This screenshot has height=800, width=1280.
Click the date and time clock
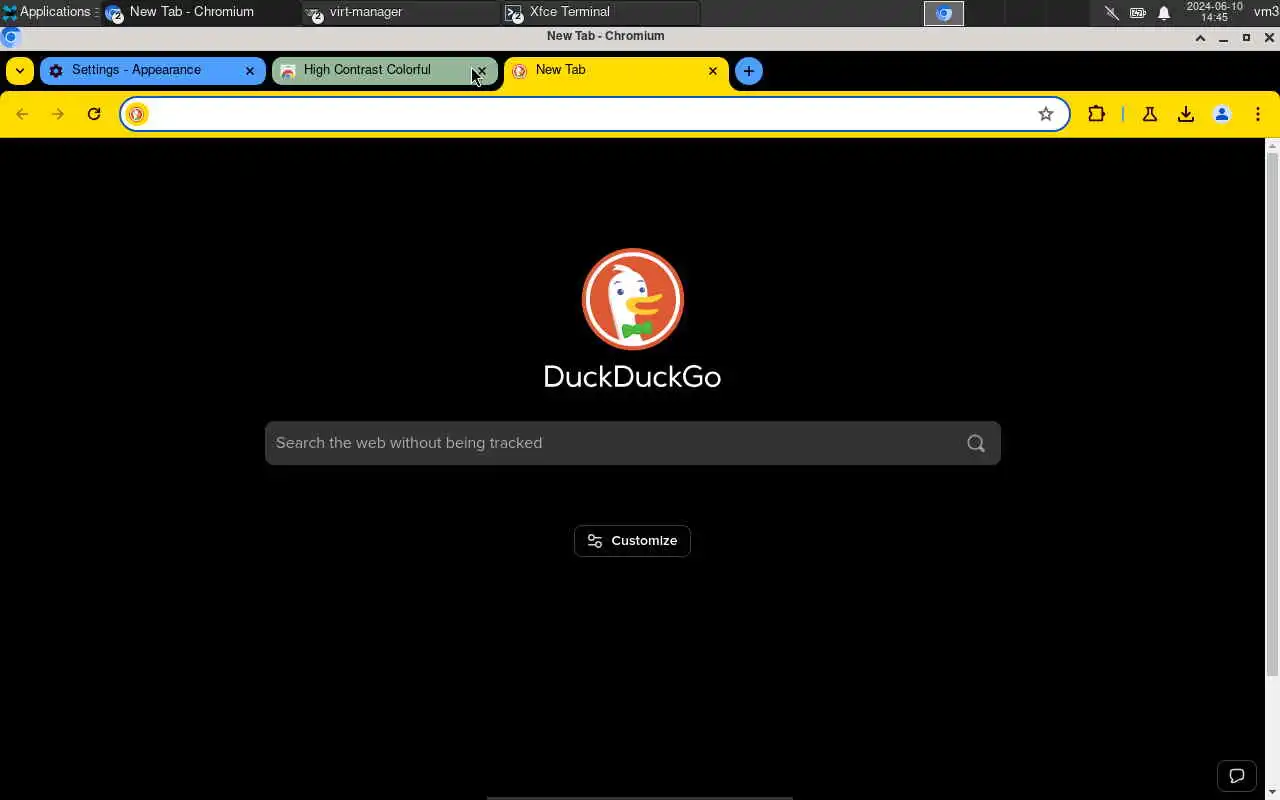tap(1214, 12)
